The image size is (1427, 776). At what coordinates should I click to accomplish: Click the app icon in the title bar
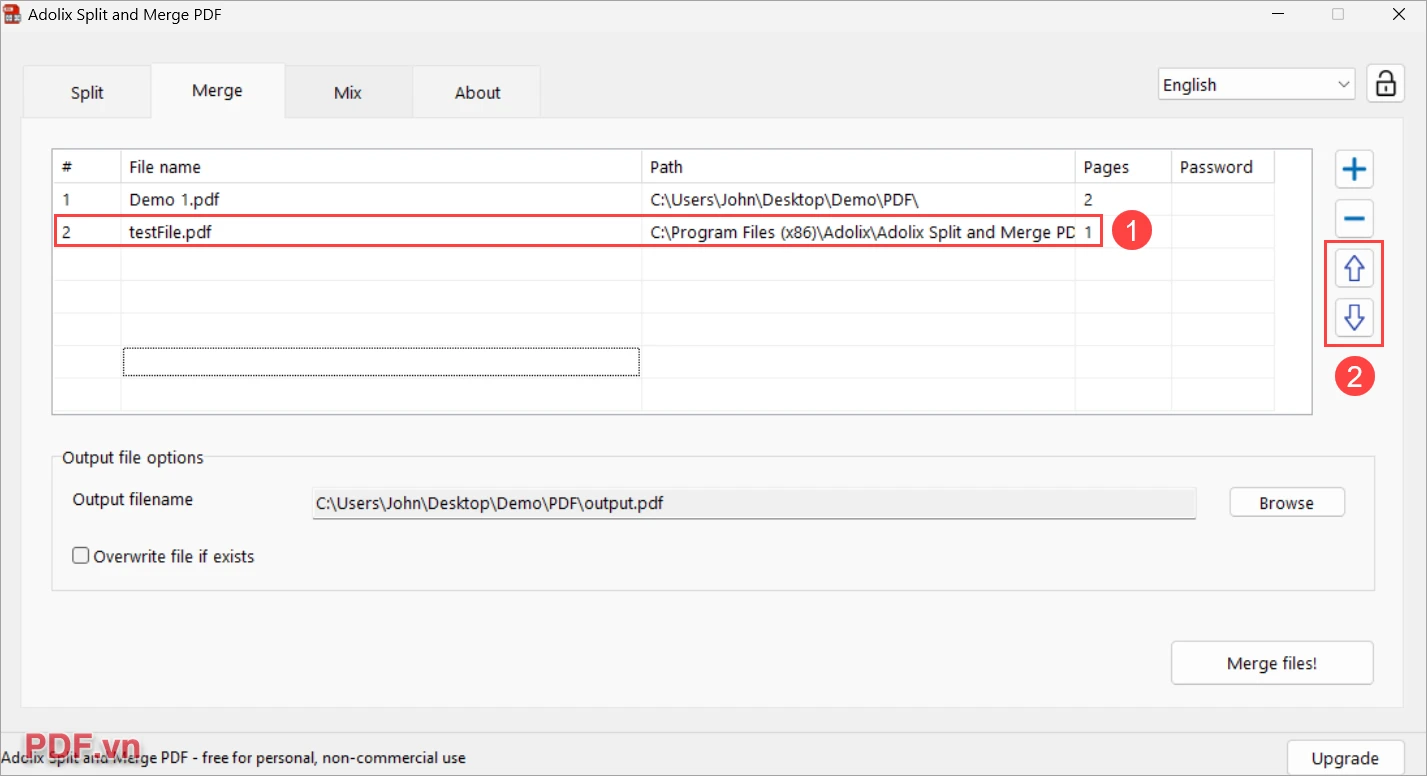pos(13,15)
